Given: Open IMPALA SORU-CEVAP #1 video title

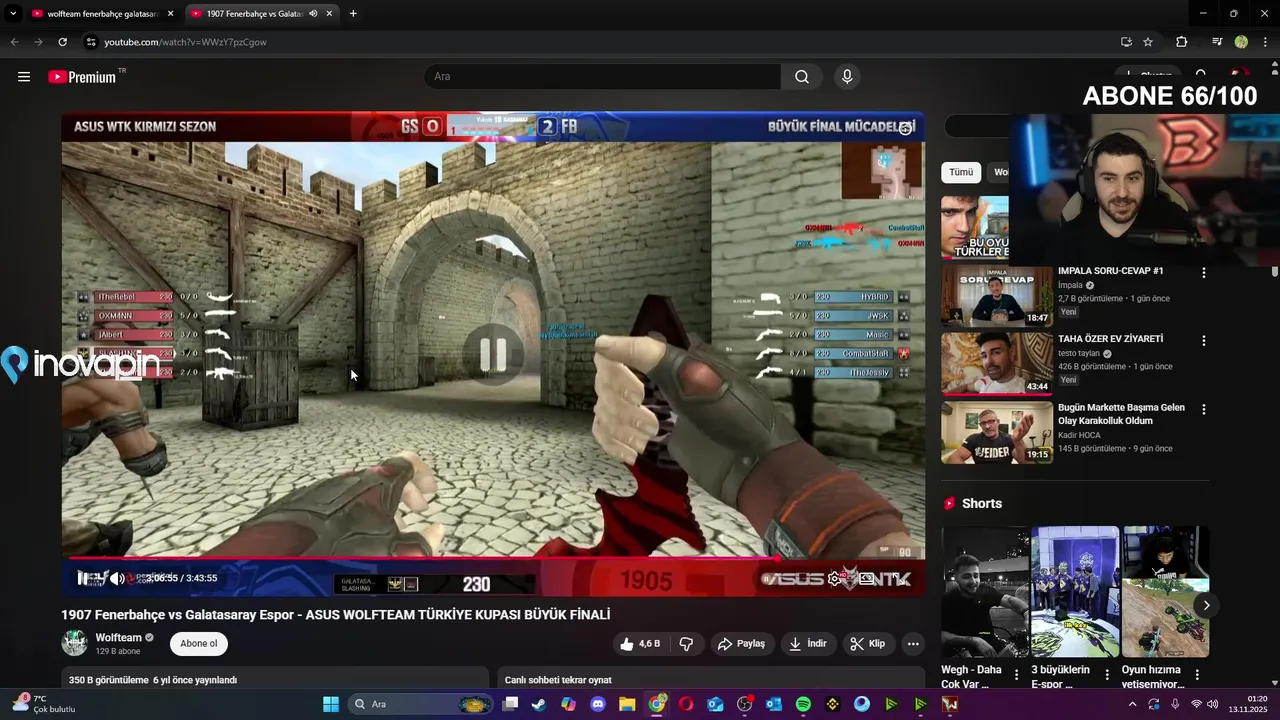Looking at the screenshot, I should pyautogui.click(x=1111, y=271).
